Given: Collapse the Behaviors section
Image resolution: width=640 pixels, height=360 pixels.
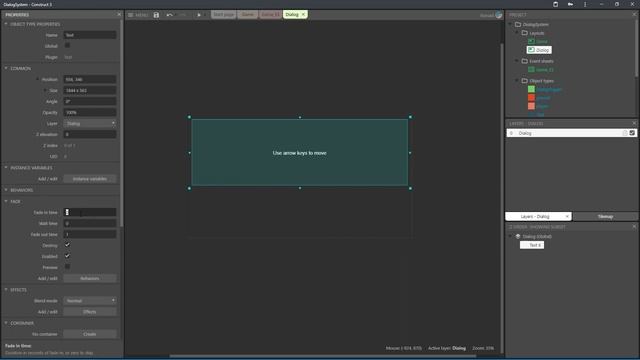Looking at the screenshot, I should pos(6,190).
